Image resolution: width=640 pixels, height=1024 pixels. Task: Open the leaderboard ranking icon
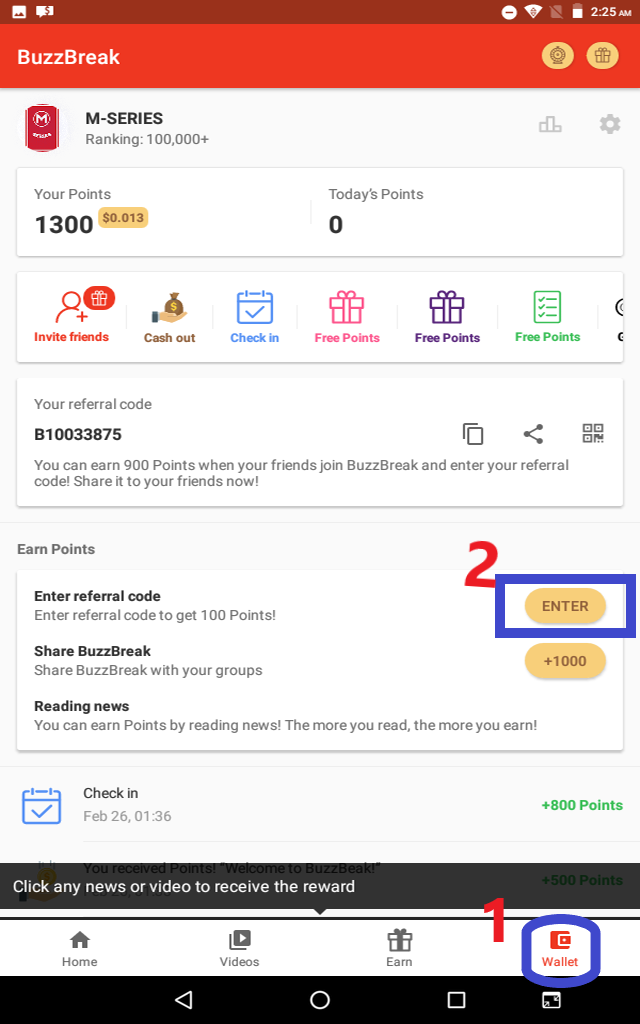point(550,124)
